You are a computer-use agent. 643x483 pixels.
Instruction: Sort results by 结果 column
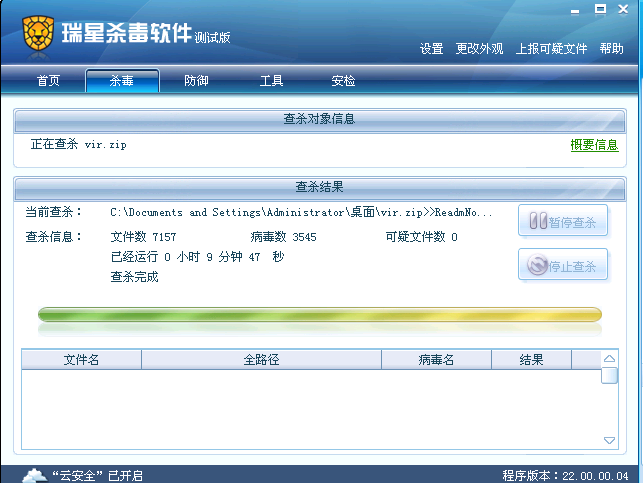(x=531, y=360)
